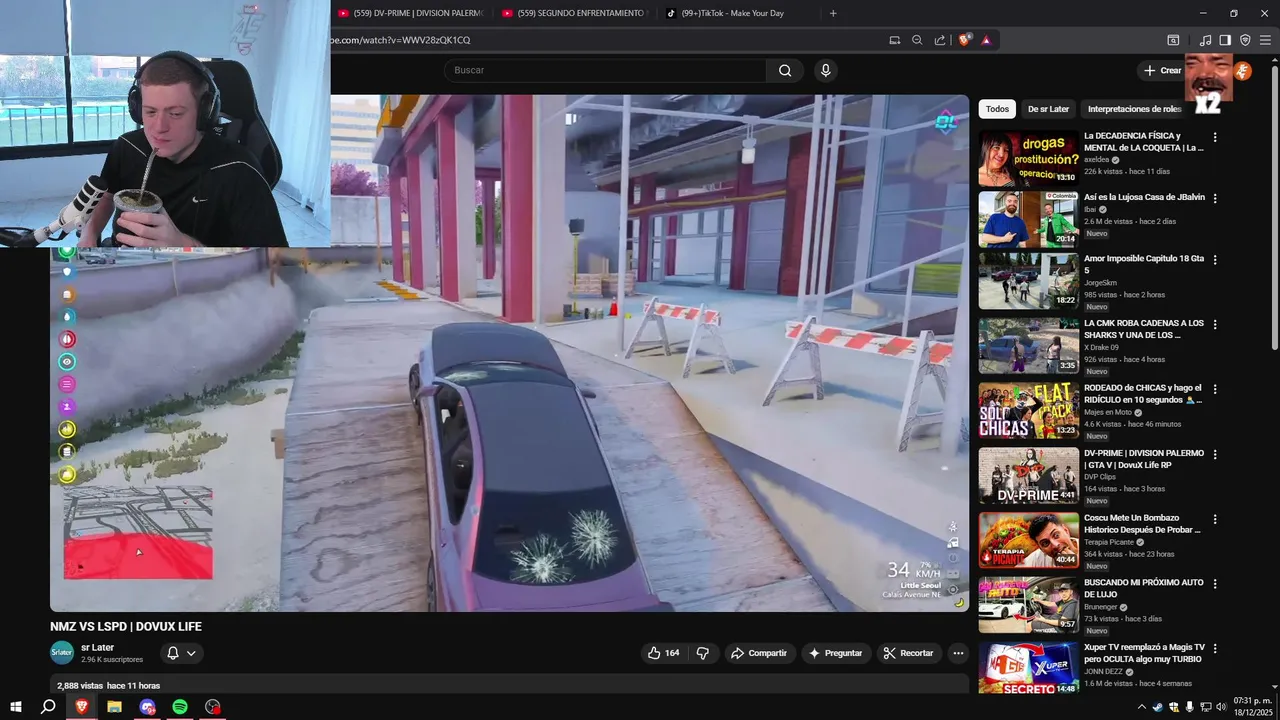Open Spotify from the taskbar

180,706
